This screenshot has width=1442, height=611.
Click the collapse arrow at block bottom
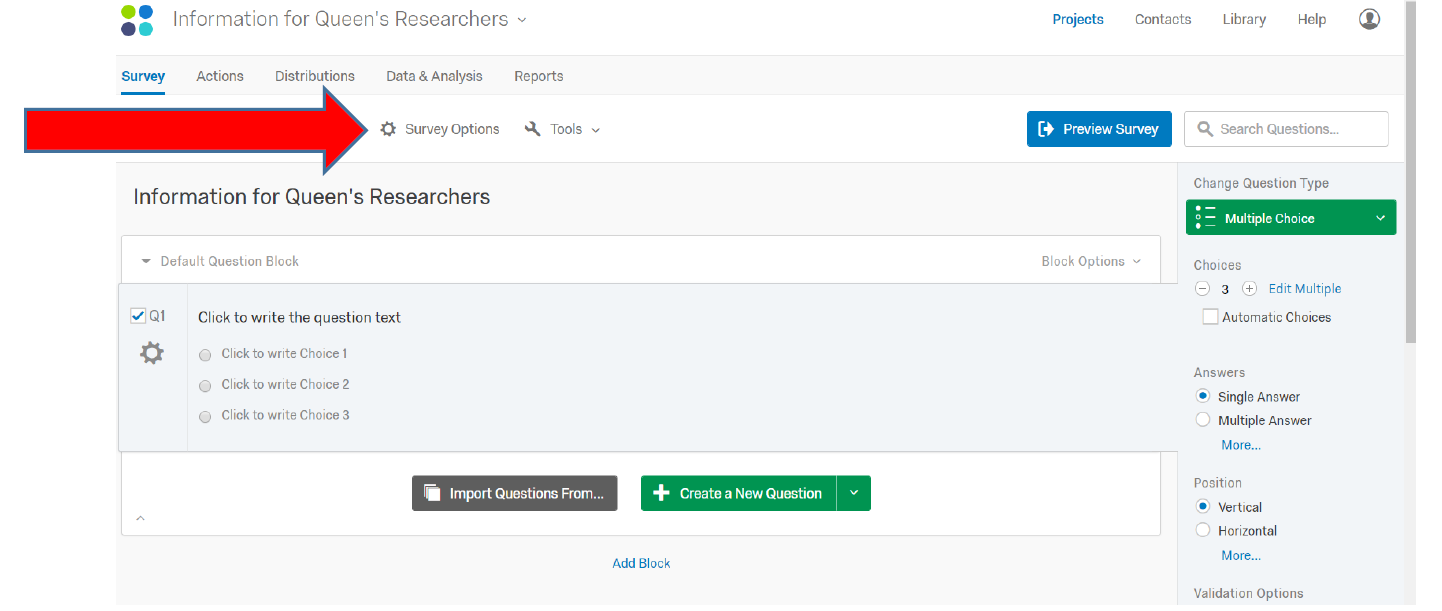point(140,517)
